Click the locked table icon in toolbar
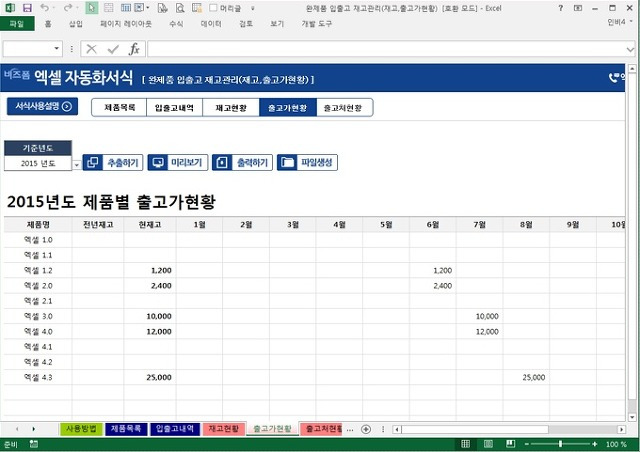 (197, 8)
